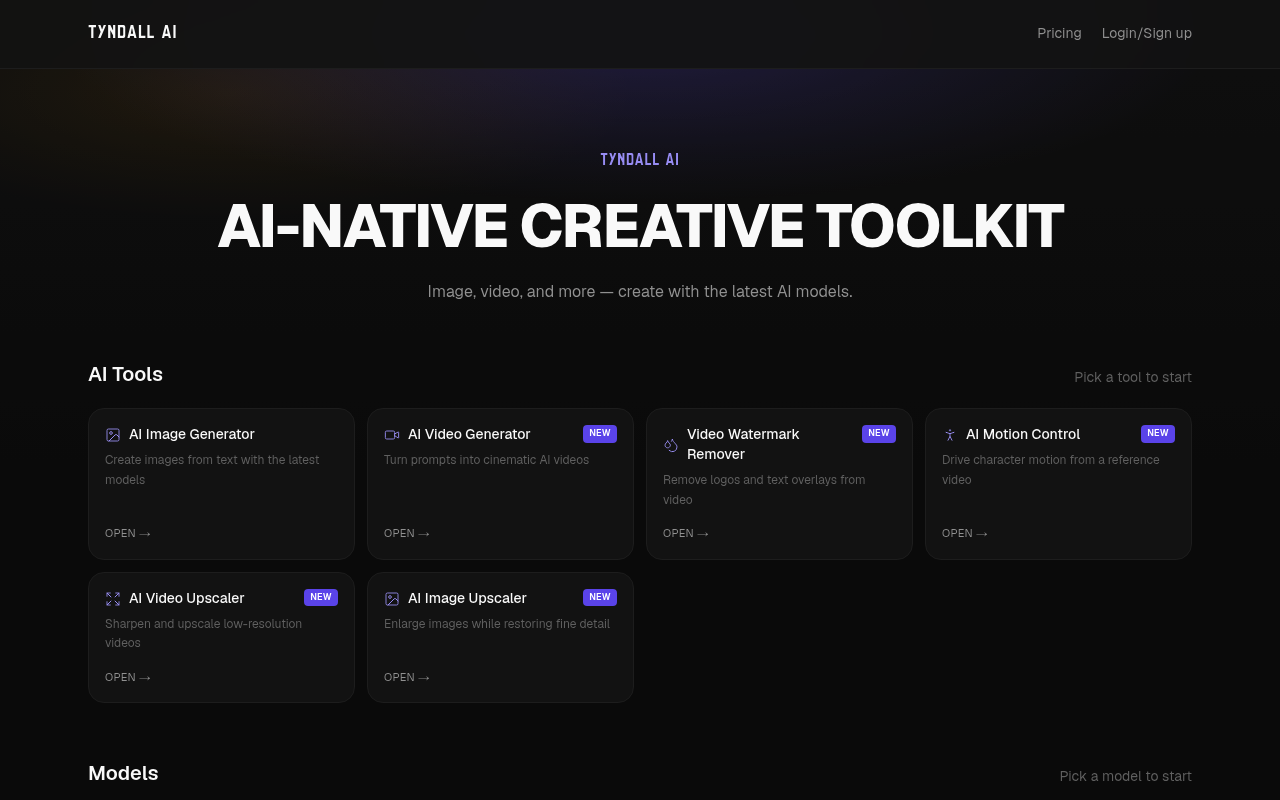Screen dimensions: 1280x800
Task: Select the AI Image Generator title
Action: (192, 434)
